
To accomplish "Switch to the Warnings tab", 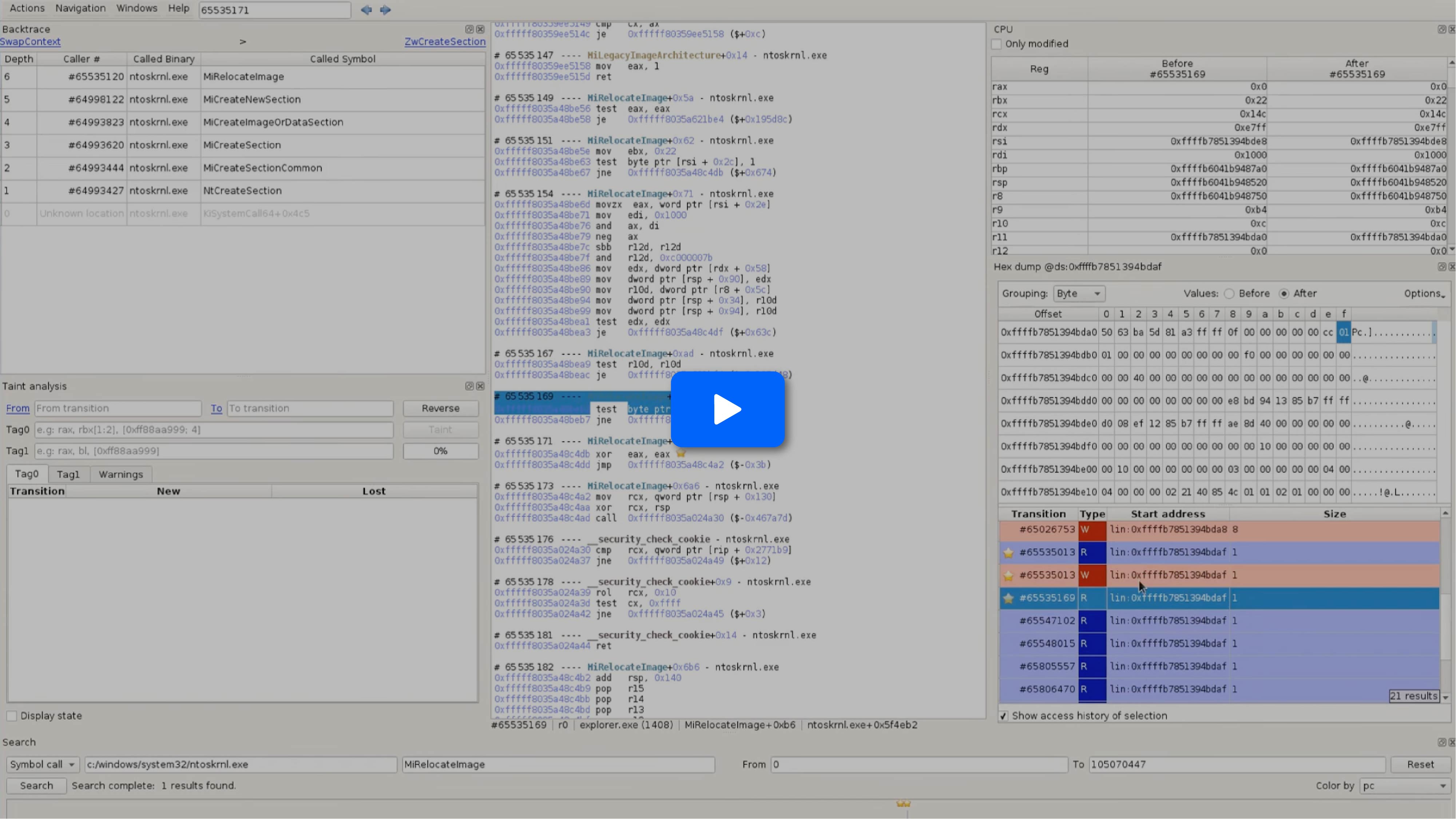I will (120, 475).
